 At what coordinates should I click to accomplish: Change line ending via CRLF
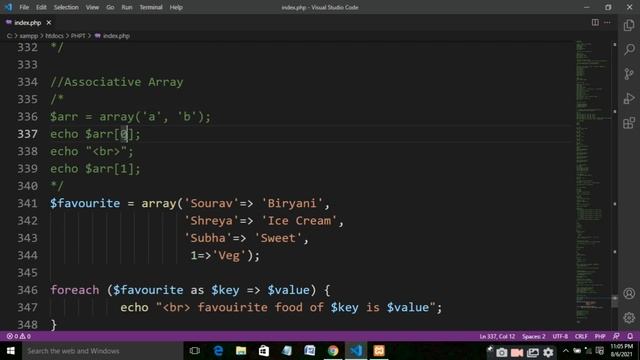point(581,336)
